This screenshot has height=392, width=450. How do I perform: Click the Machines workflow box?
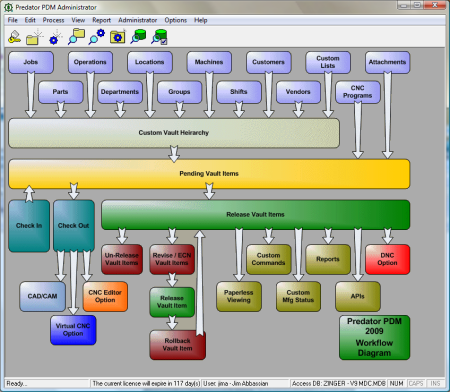click(209, 62)
